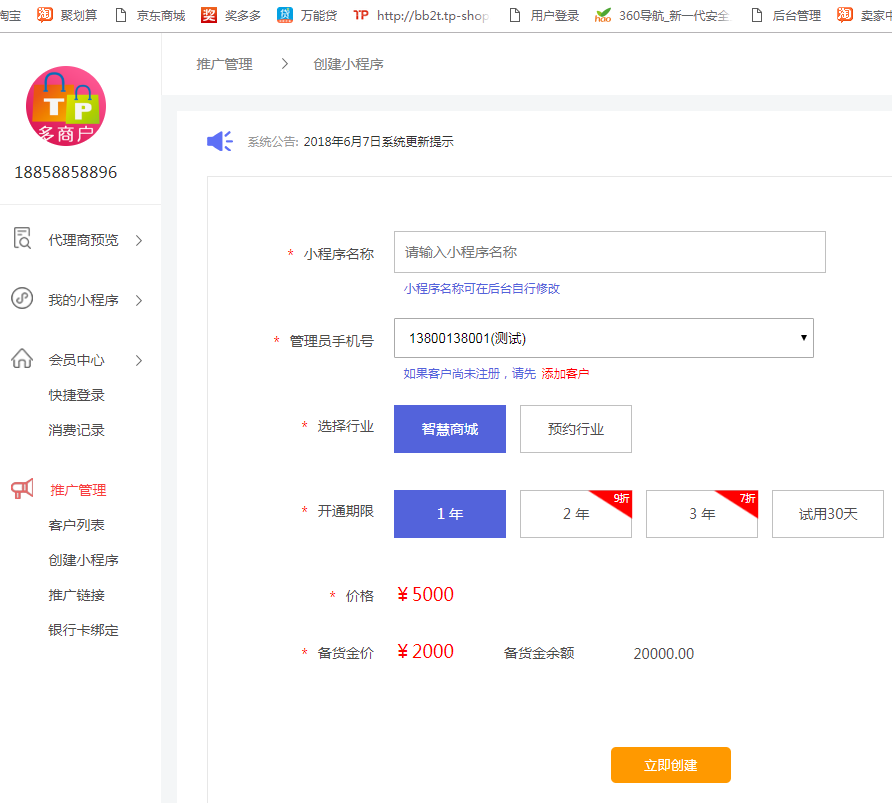Go to 银行卡绑定 menu item
The height and width of the screenshot is (803, 892).
point(84,630)
